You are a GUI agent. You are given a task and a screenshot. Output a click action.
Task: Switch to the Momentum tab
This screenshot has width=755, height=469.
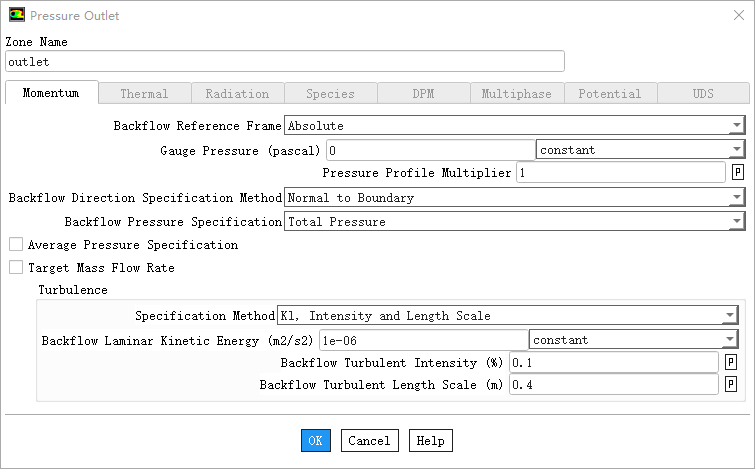(51, 94)
